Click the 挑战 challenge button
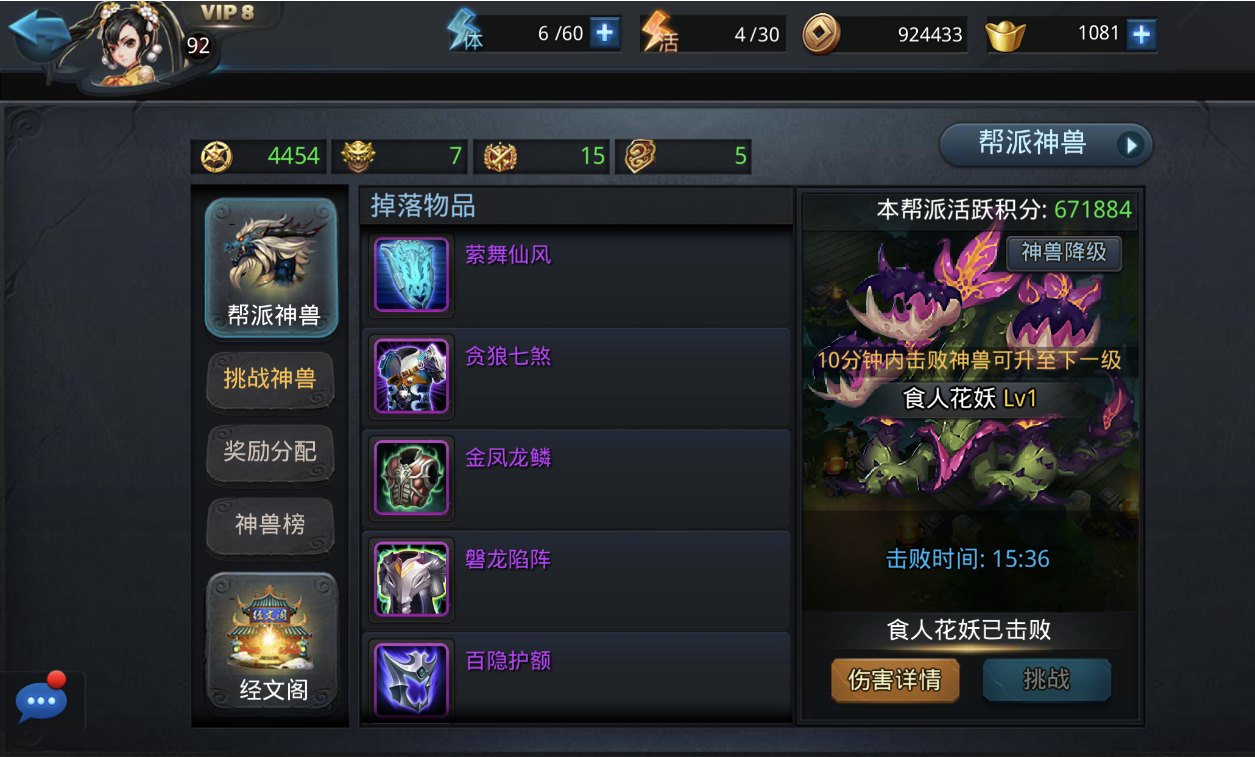The width and height of the screenshot is (1255, 757). (1047, 680)
